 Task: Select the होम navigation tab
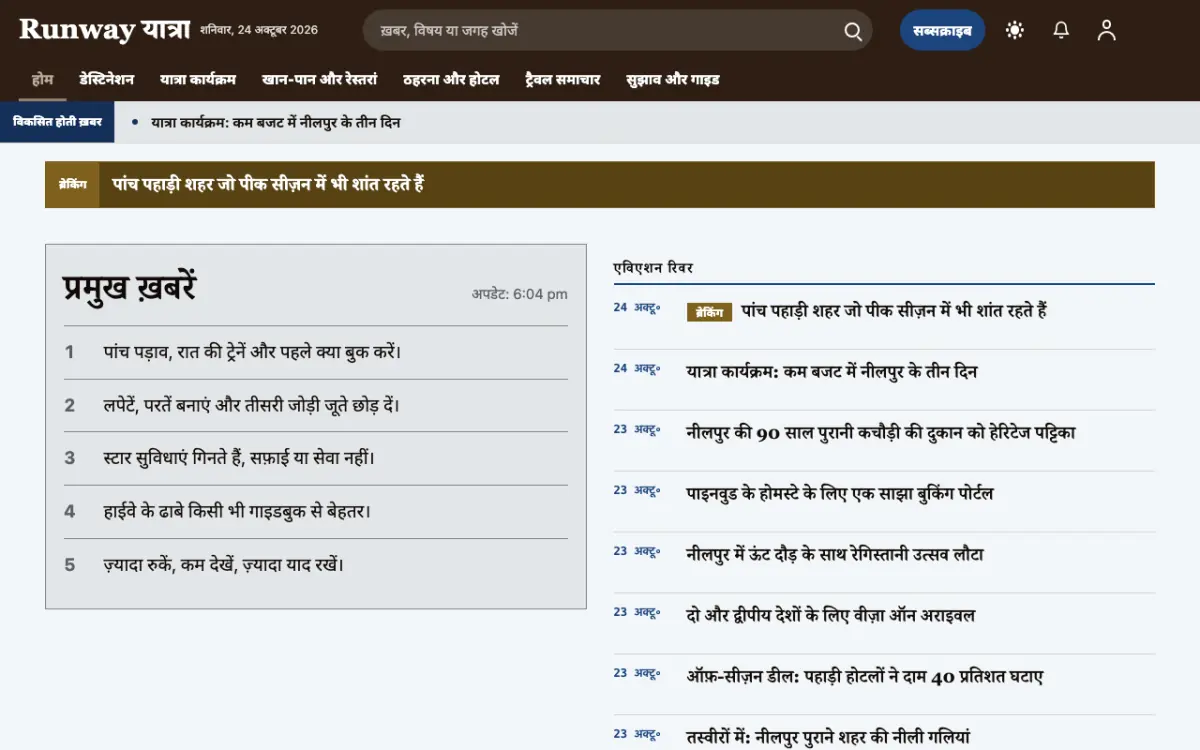tap(42, 79)
